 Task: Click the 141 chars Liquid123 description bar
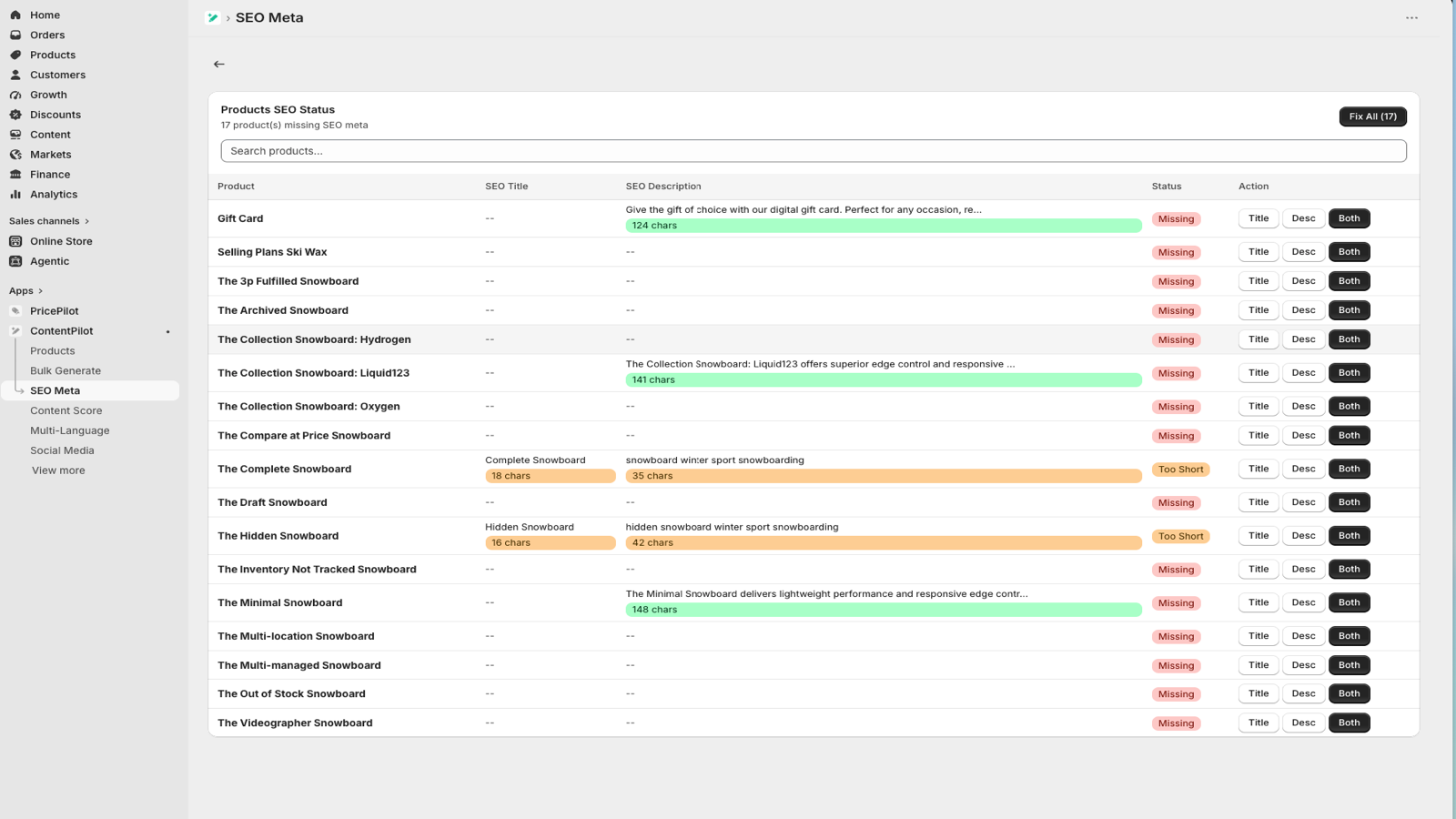(884, 380)
